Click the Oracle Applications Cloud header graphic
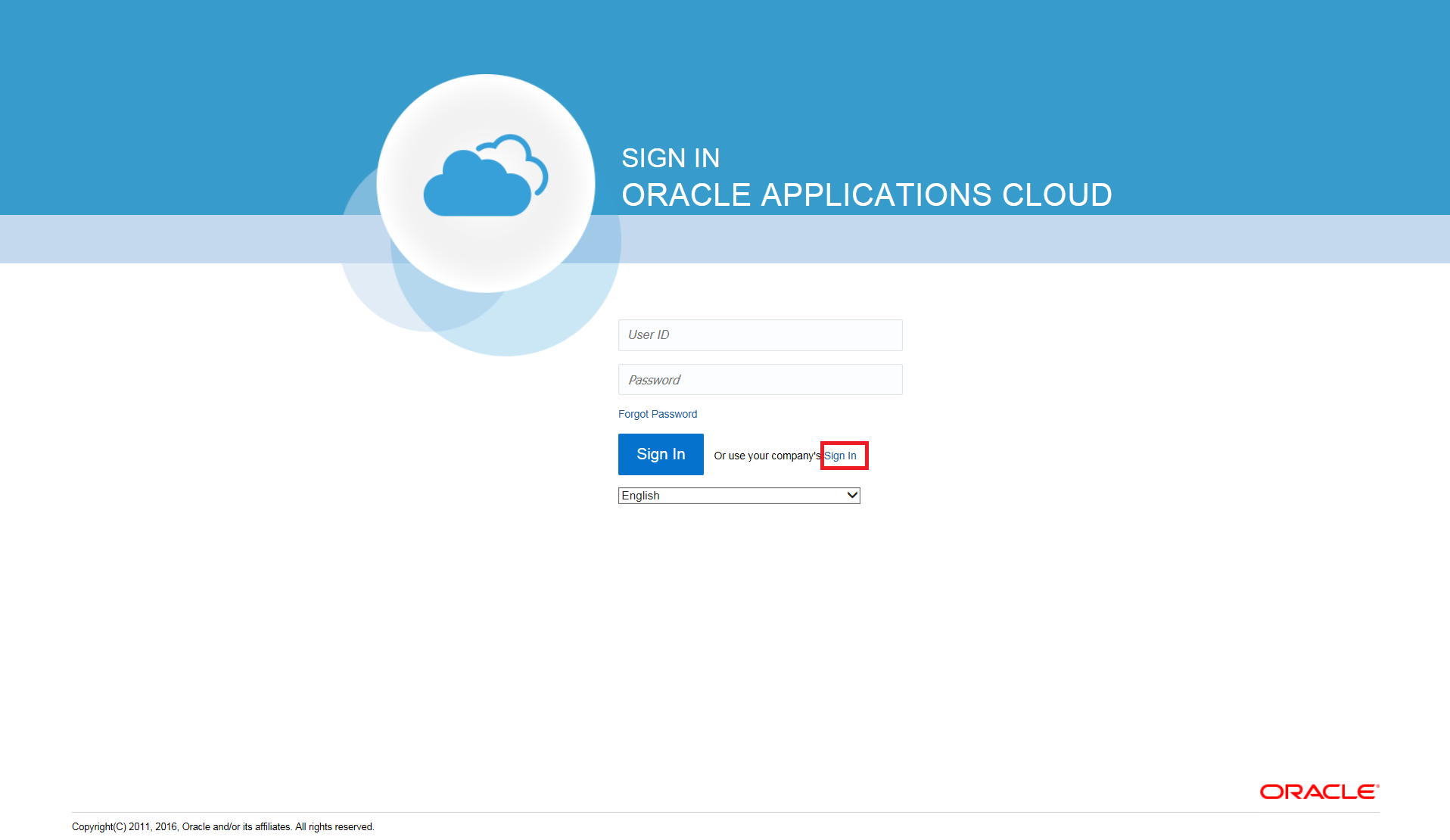 pos(866,194)
